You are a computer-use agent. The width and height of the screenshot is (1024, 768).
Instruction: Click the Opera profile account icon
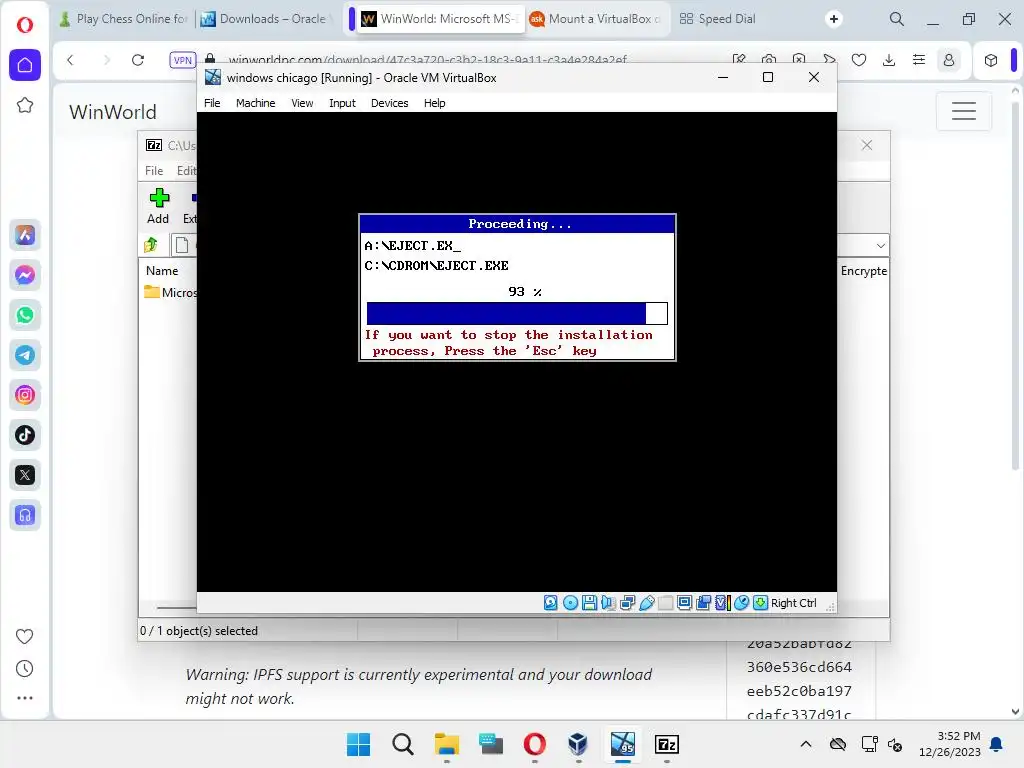click(949, 60)
